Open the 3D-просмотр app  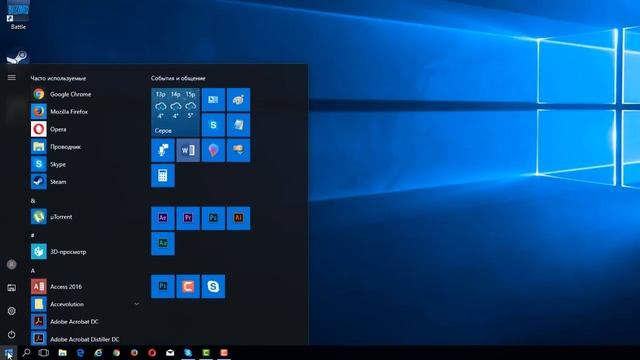coord(84,252)
